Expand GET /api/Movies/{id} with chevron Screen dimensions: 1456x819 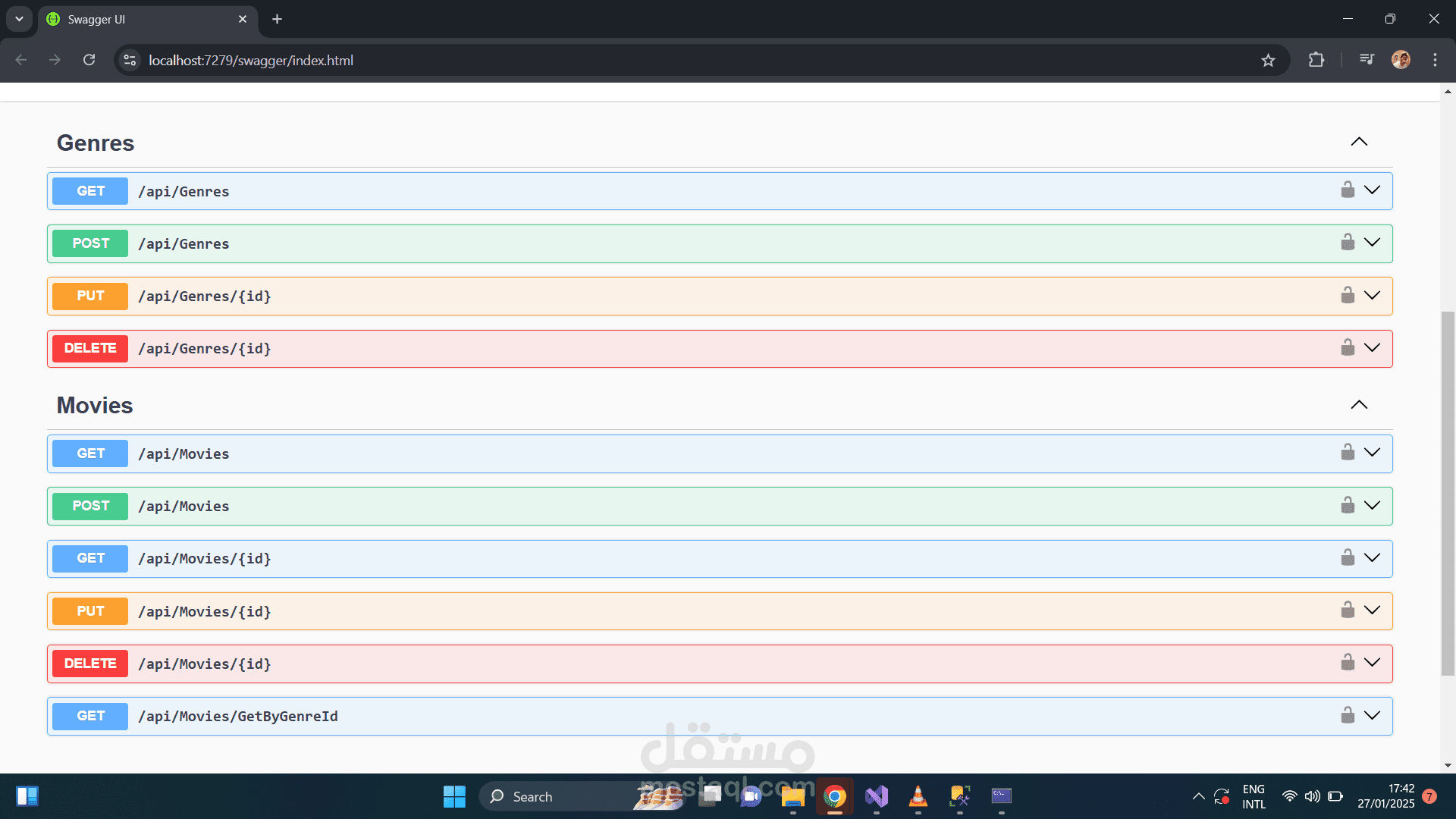pyautogui.click(x=1373, y=557)
